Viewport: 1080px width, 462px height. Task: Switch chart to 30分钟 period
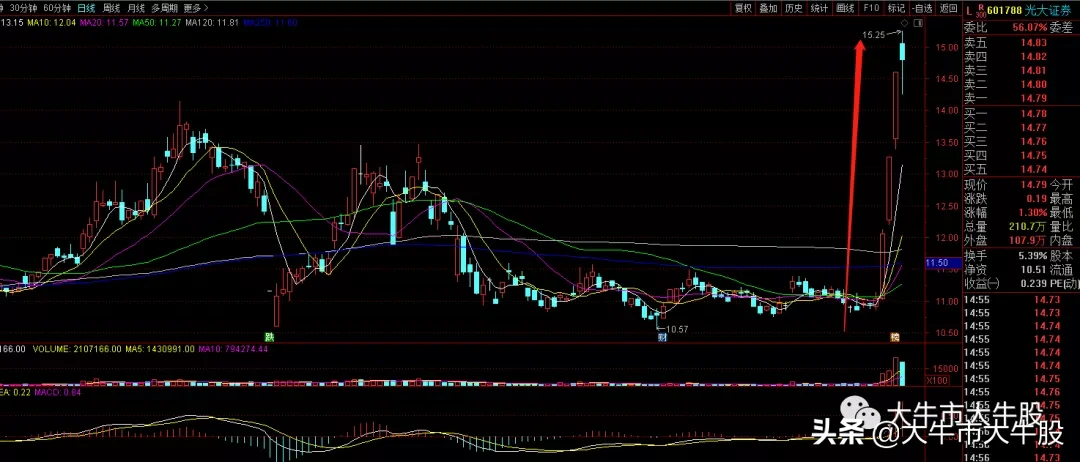tap(23, 7)
